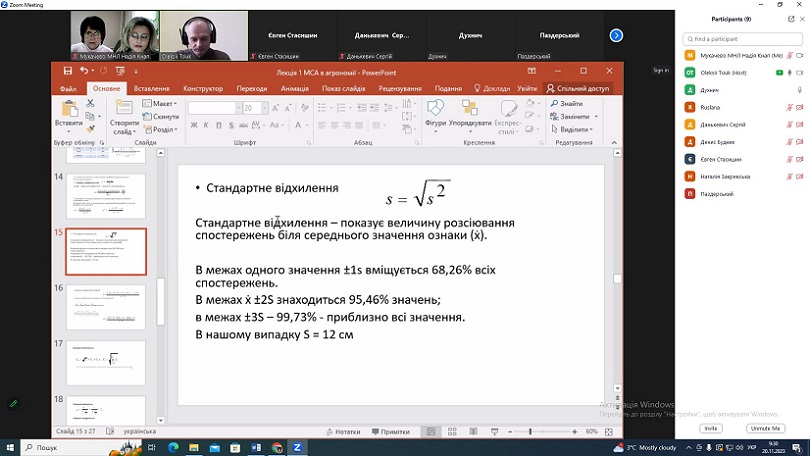Open Microsoft Edge from taskbar

click(173, 447)
